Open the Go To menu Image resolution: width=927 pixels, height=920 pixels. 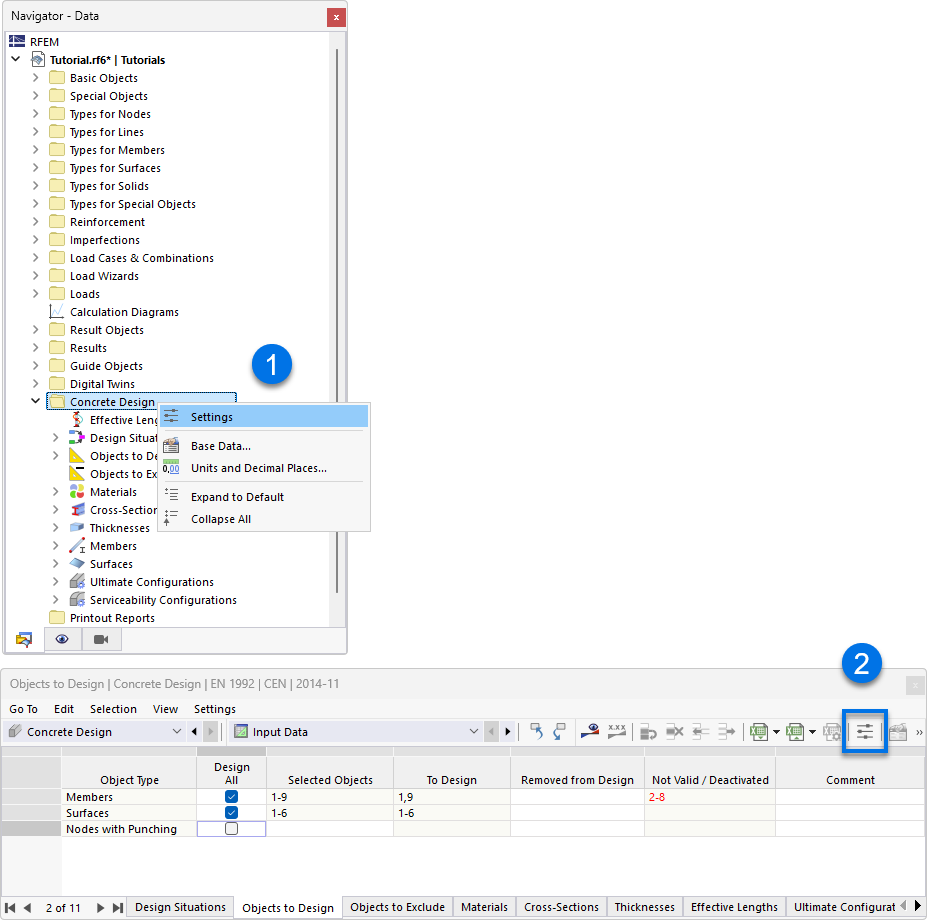coord(24,709)
